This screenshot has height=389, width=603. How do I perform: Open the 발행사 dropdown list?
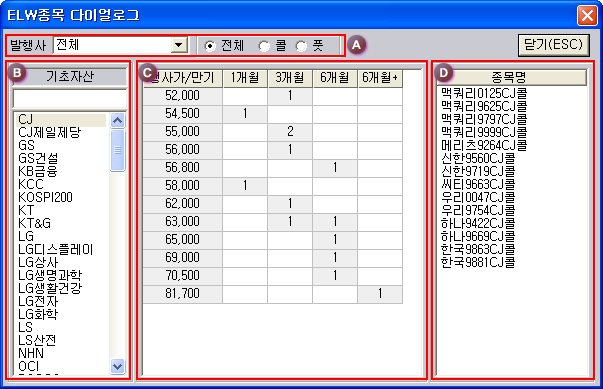pos(178,45)
